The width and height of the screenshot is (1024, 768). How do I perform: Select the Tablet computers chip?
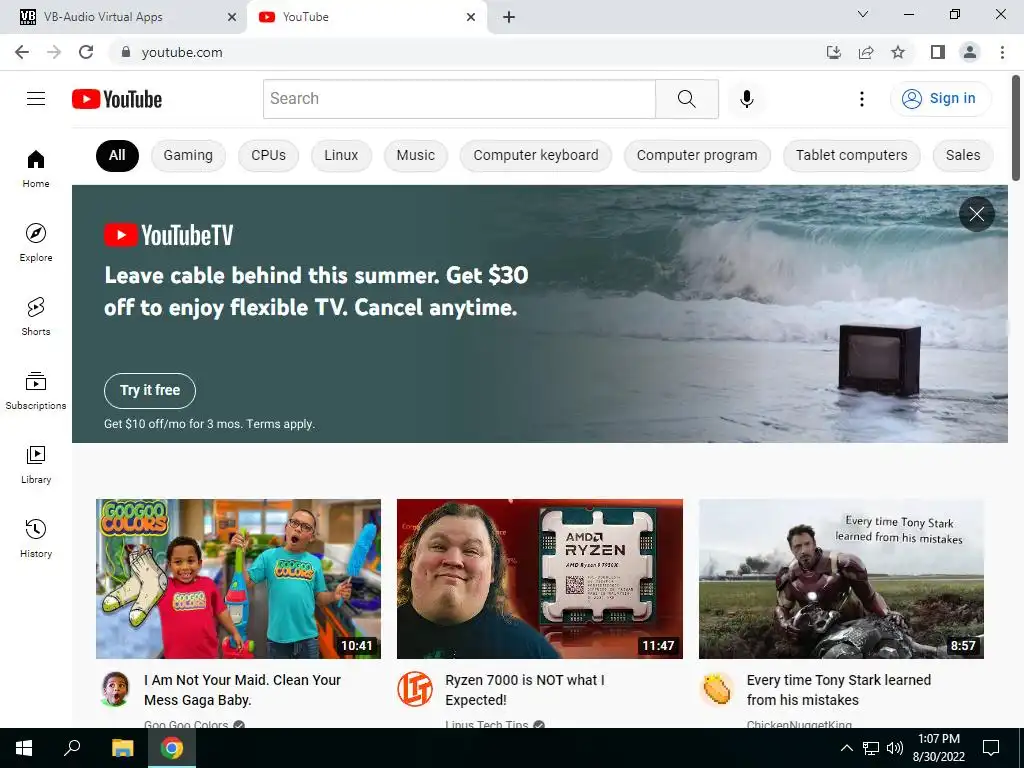[852, 155]
